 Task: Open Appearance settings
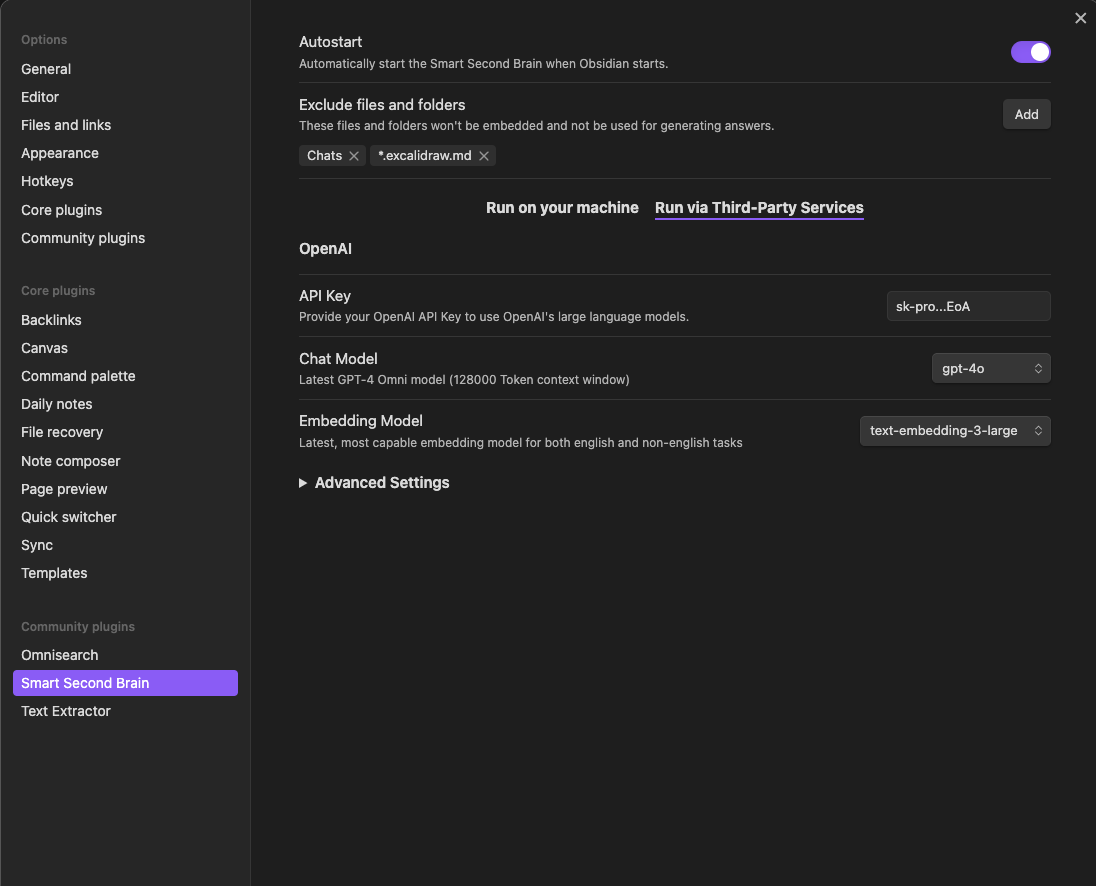pos(59,153)
